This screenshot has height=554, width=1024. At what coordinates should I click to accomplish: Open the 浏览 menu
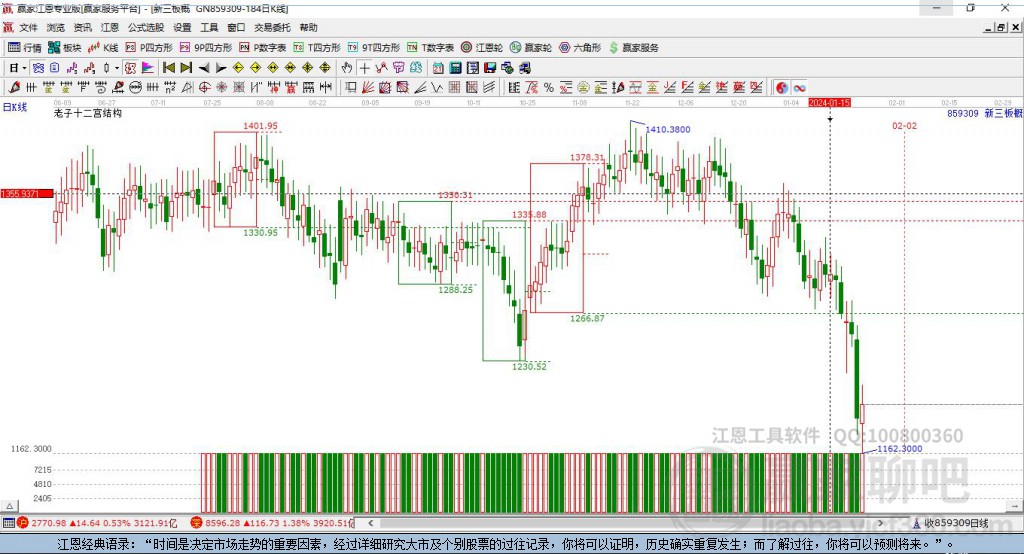56,27
